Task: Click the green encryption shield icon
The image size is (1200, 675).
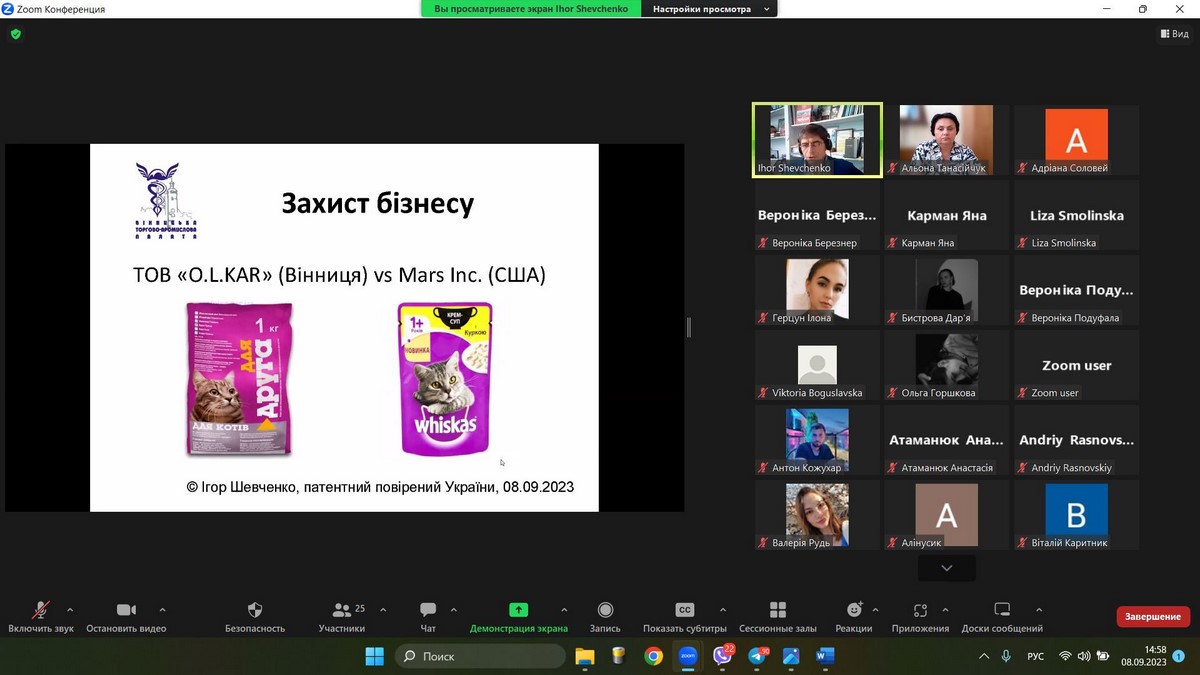Action: click(x=15, y=34)
